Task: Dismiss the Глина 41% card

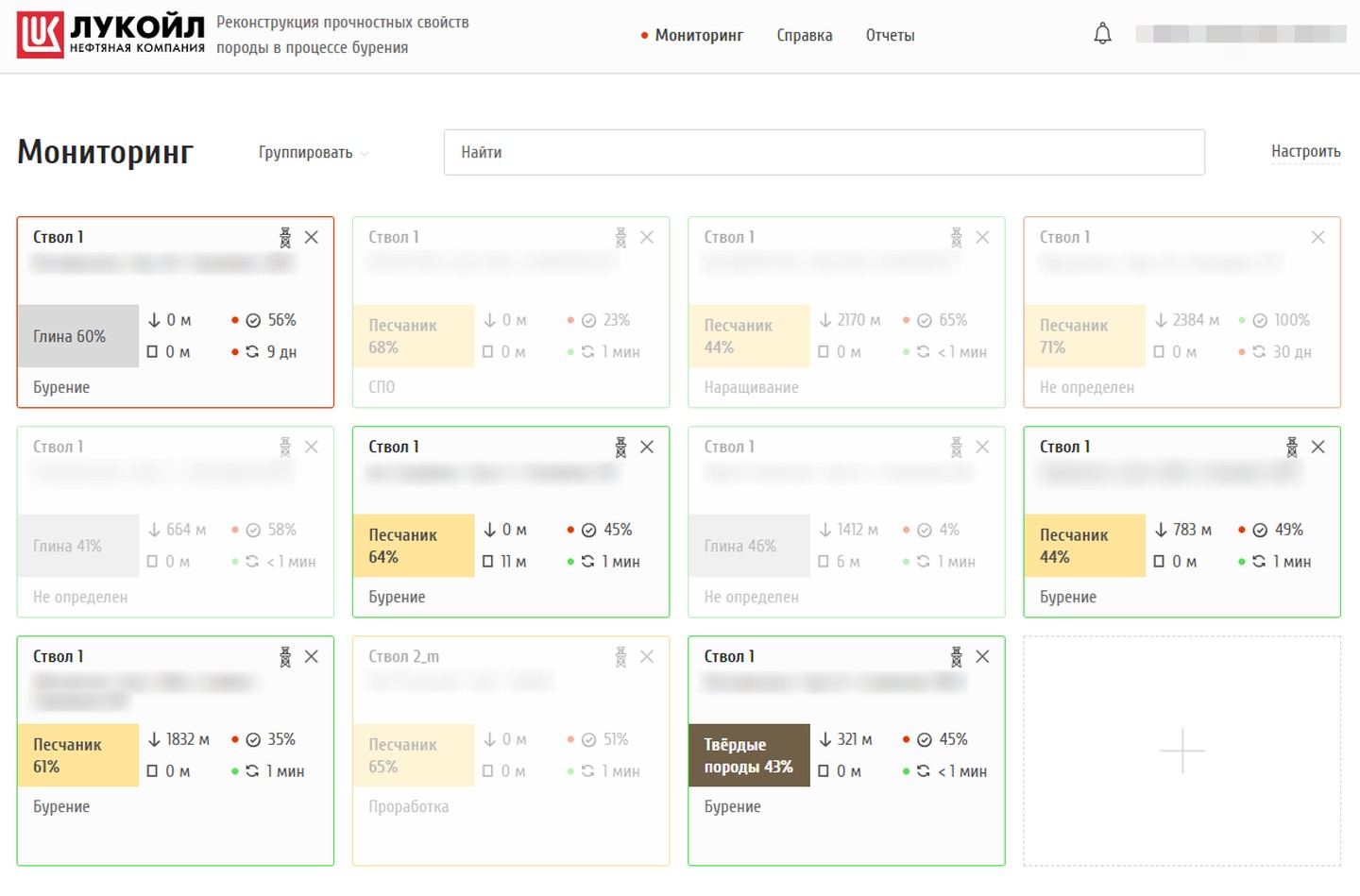Action: pyautogui.click(x=312, y=448)
